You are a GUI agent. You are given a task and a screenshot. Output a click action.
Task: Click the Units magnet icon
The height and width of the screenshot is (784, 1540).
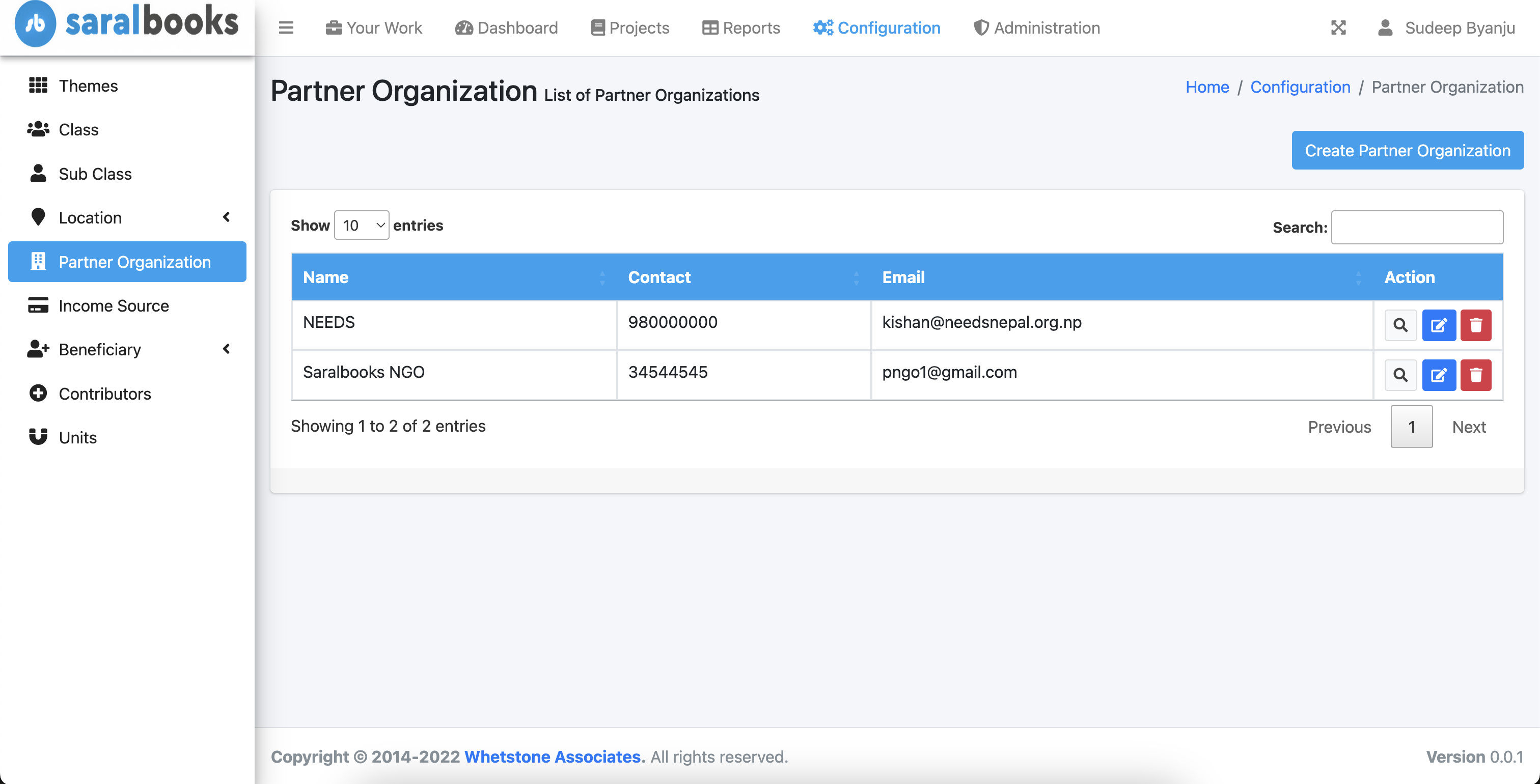coord(38,437)
